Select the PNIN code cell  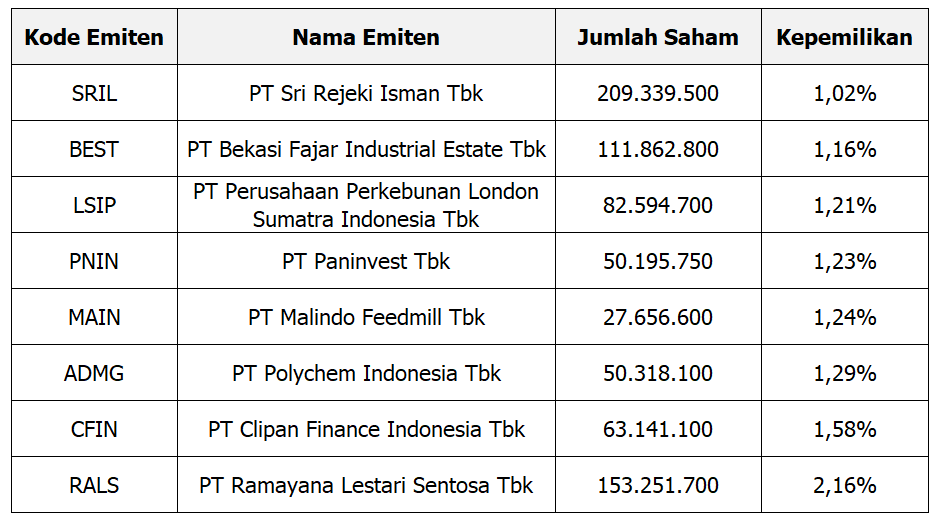[x=94, y=262]
